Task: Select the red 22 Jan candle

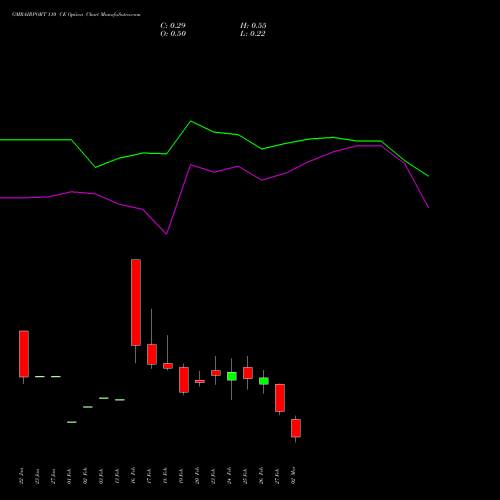Action: click(x=24, y=354)
